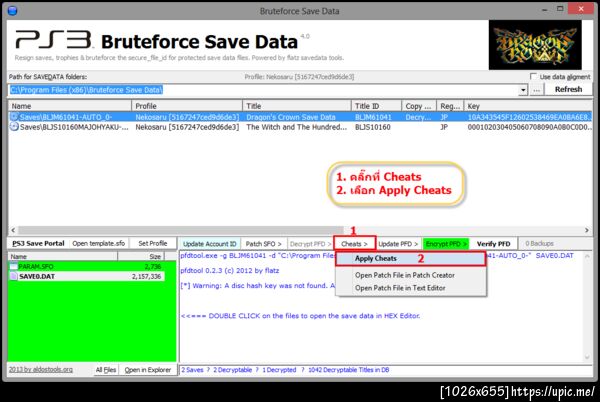
Task: Click the Verify PFD button
Action: pyautogui.click(x=493, y=244)
